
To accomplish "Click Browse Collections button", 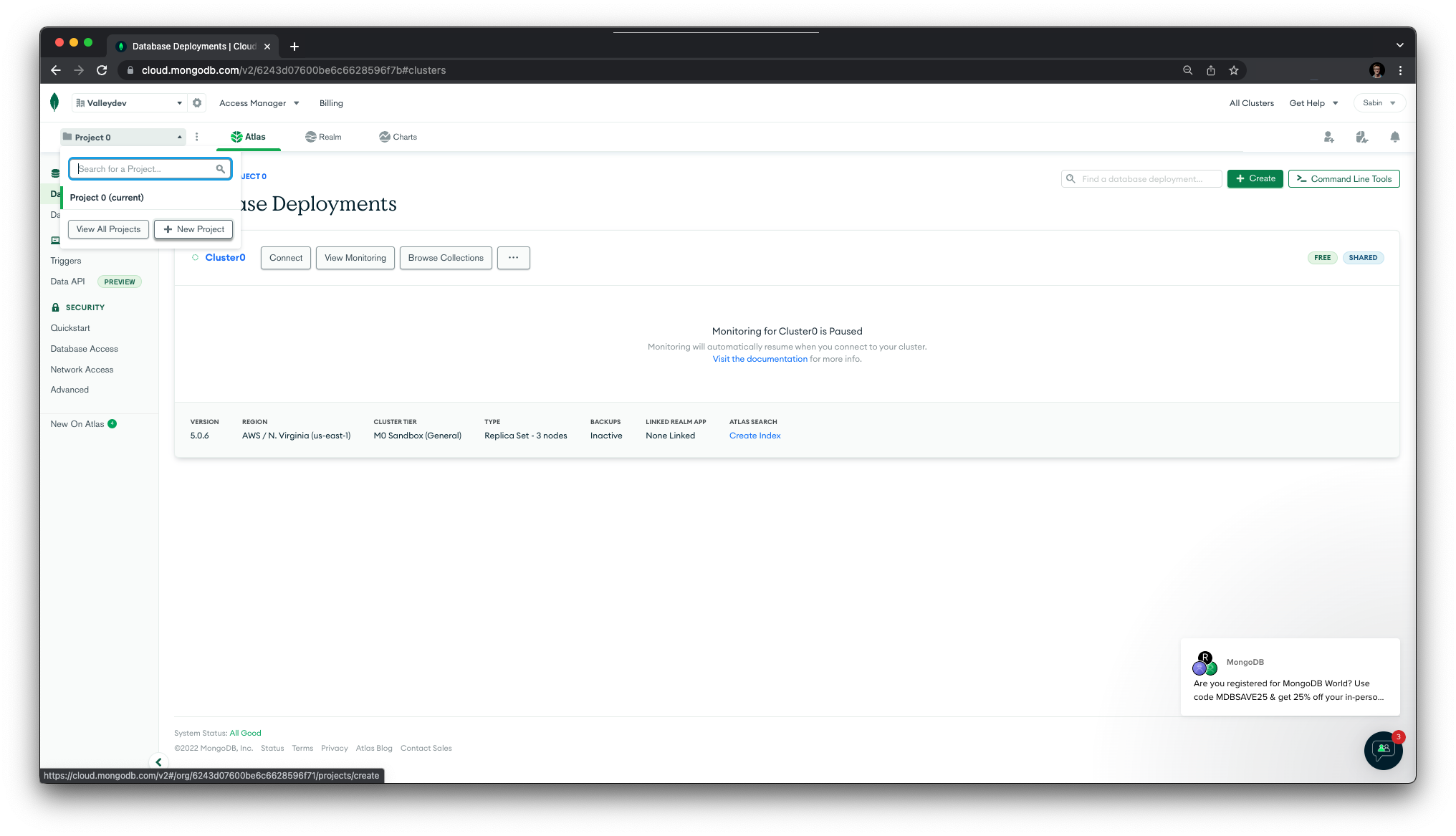I will click(x=446, y=258).
